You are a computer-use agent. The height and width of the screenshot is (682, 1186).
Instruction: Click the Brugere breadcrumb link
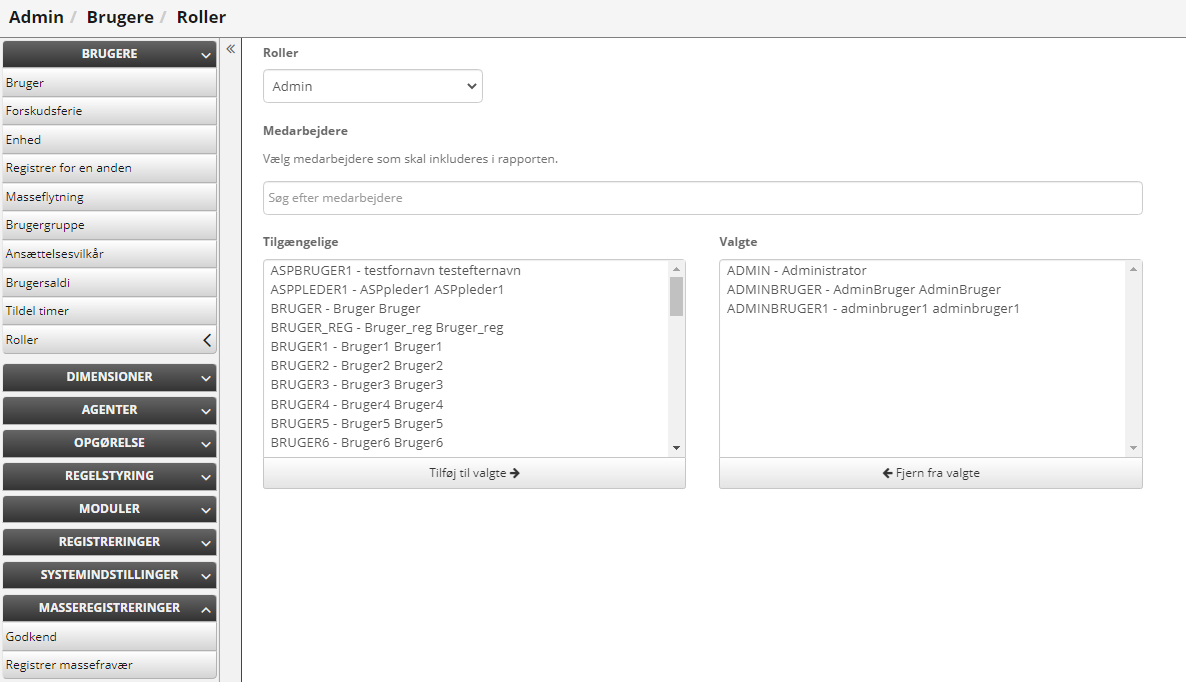118,17
